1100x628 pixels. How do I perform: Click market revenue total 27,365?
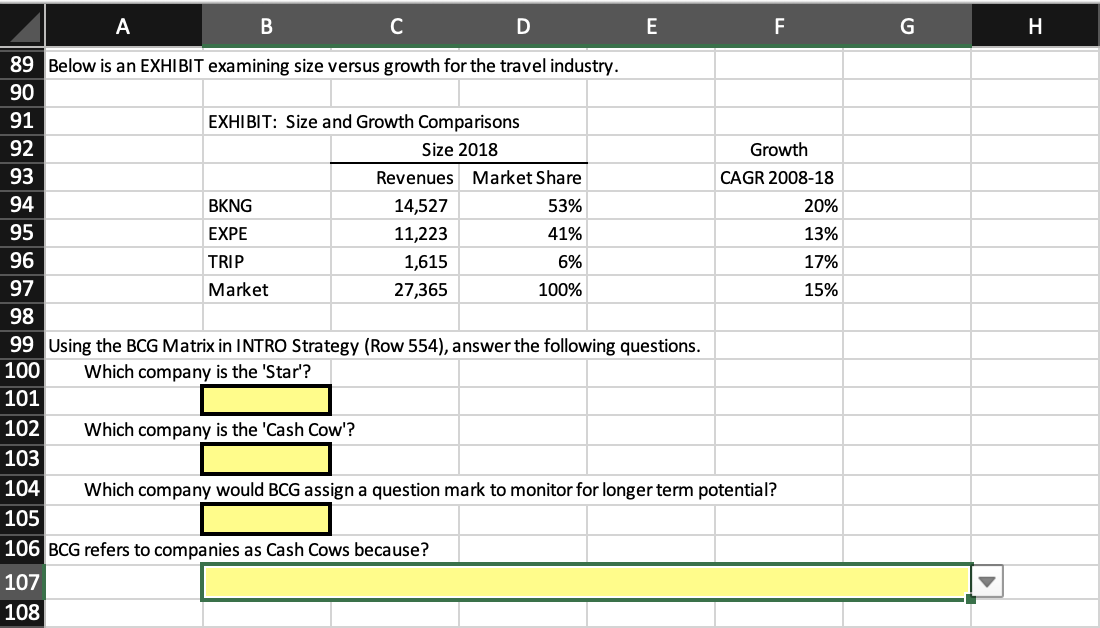click(395, 290)
